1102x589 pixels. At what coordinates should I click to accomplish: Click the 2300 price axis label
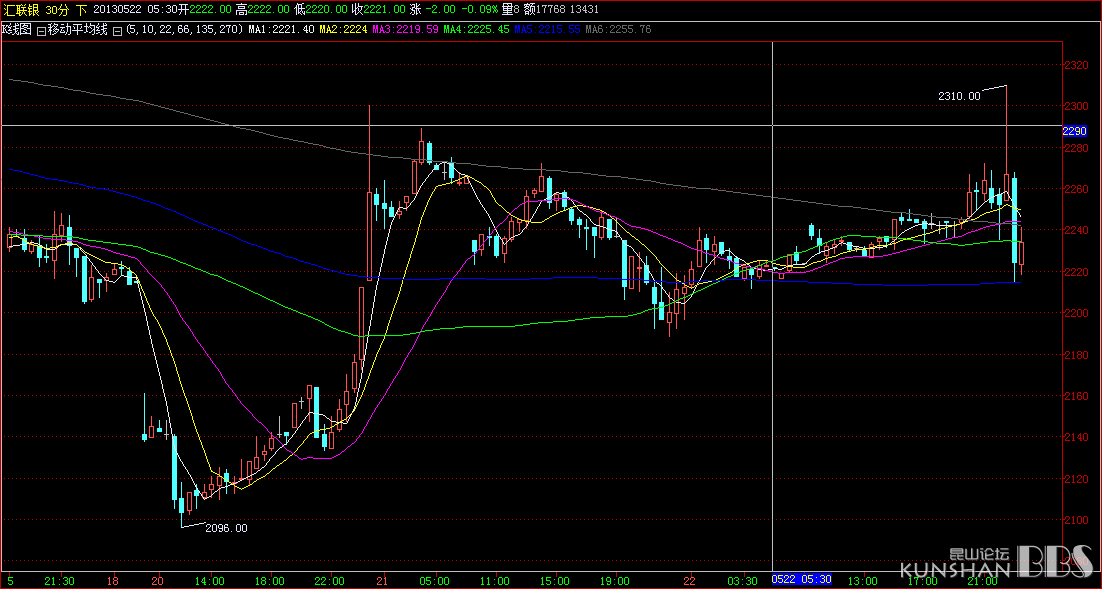pyautogui.click(x=1075, y=107)
